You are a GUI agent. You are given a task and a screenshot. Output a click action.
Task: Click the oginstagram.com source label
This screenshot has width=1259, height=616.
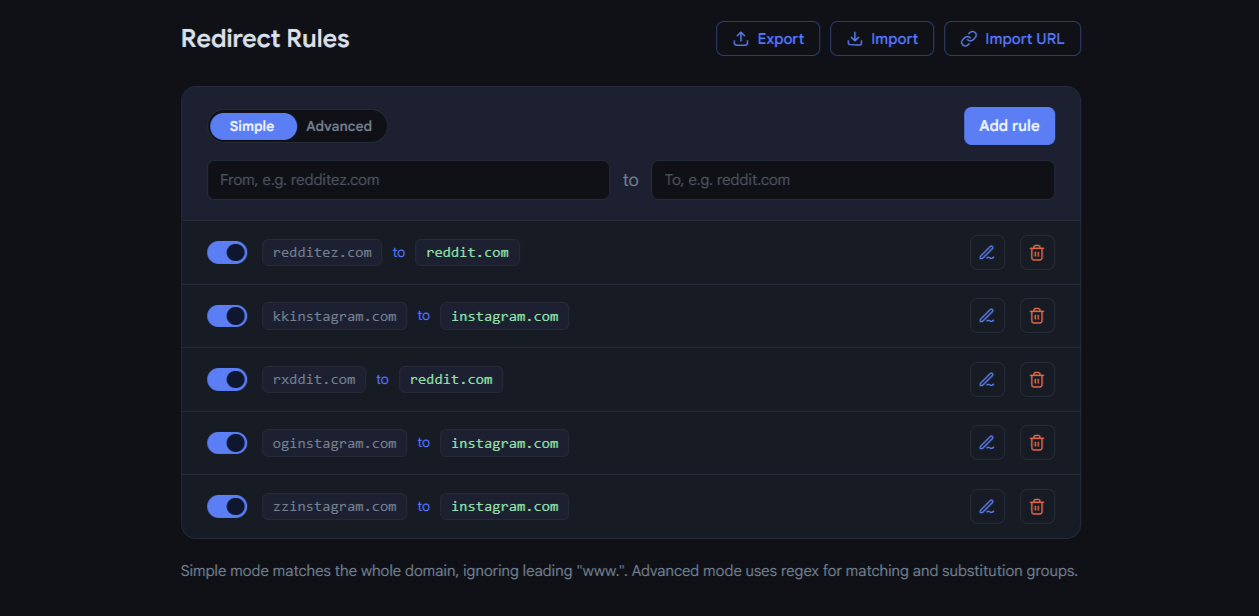coord(335,442)
